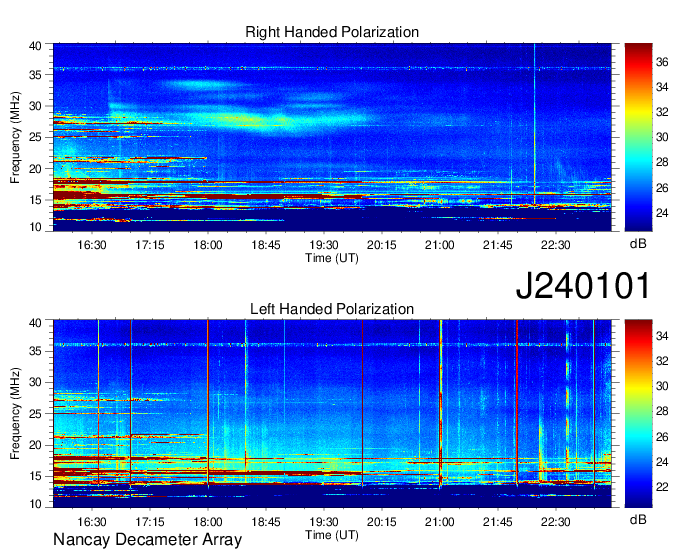Screen dimensions: 680x552
Task: Click the 22:30 tick label on top plot
Action: pyautogui.click(x=556, y=245)
